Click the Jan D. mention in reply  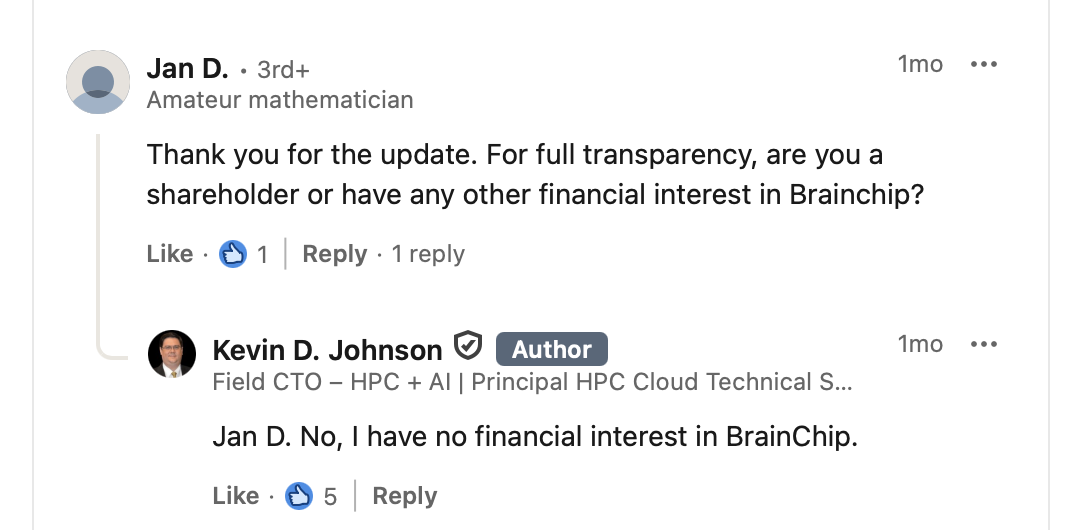coord(245,437)
